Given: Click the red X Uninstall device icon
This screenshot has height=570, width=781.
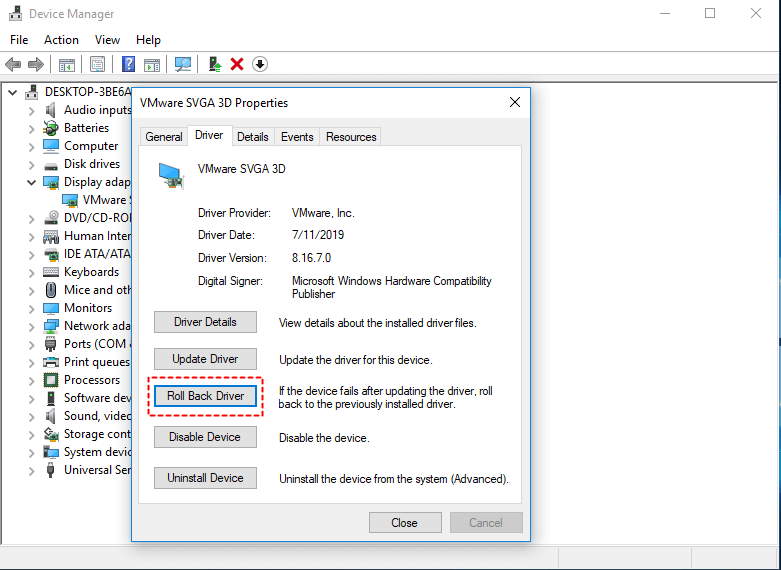Looking at the screenshot, I should coord(237,64).
